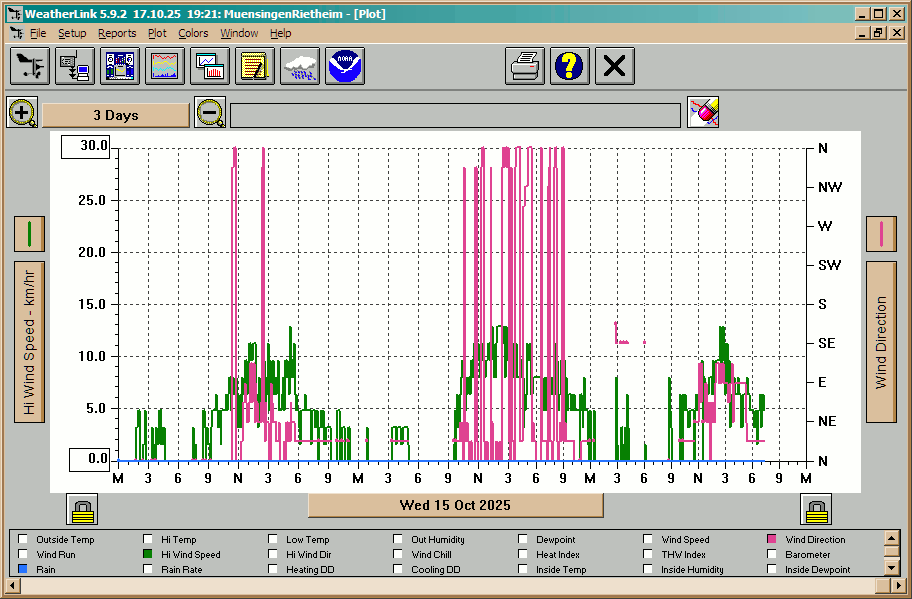912x599 pixels.
Task: Enable the Outside Temp checkbox
Action: point(23,540)
